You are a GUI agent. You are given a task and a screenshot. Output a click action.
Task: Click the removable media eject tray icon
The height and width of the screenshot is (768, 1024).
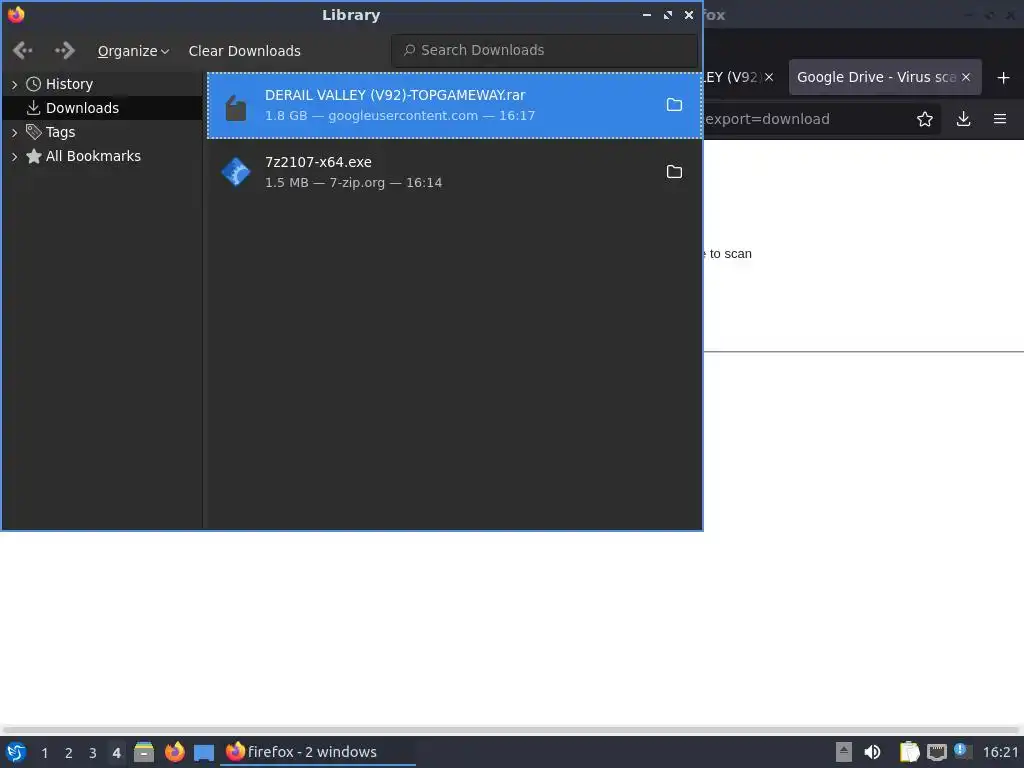(x=844, y=752)
